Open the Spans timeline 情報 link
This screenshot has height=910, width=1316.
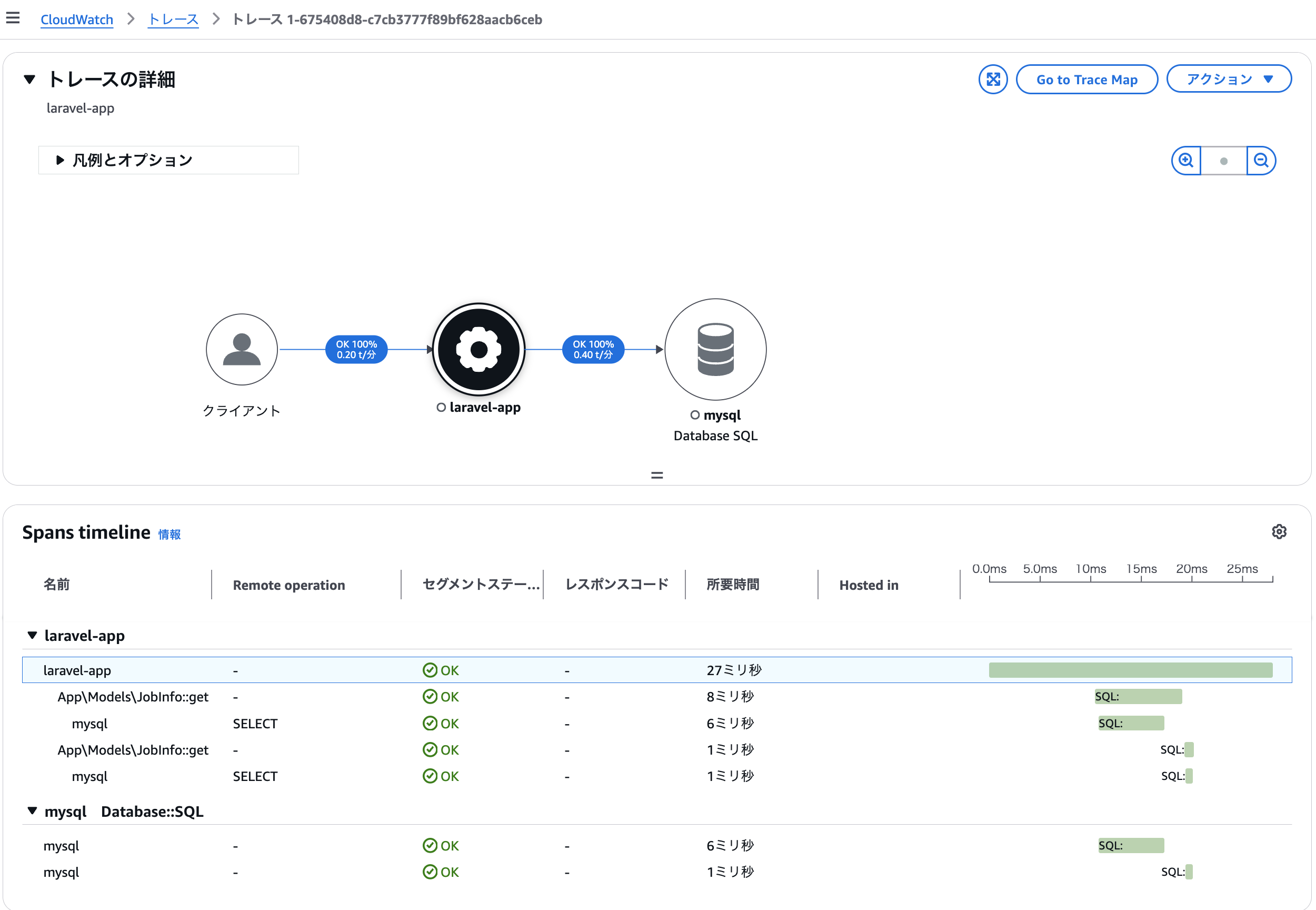(170, 534)
